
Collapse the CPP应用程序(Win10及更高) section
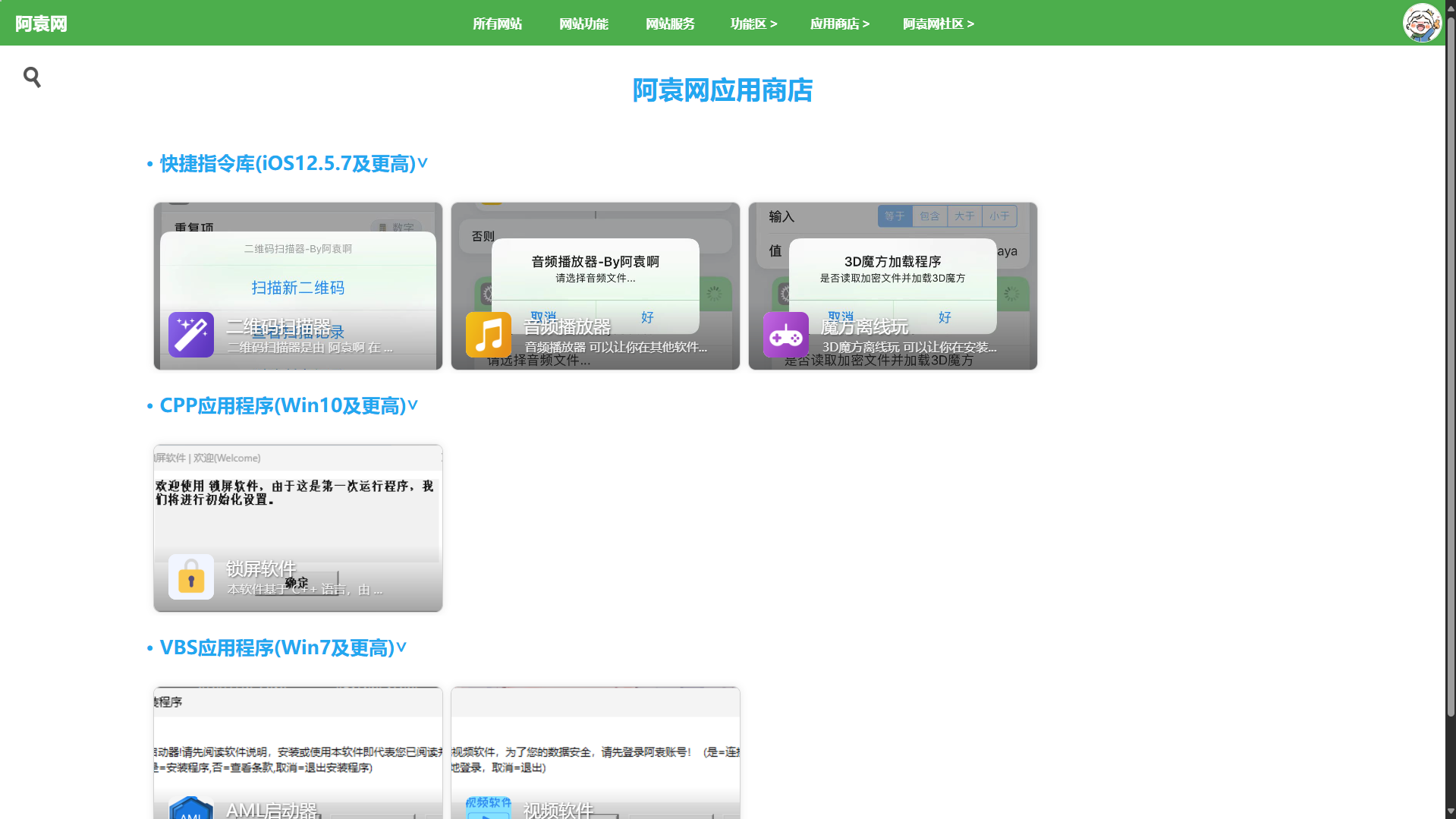[x=289, y=405]
